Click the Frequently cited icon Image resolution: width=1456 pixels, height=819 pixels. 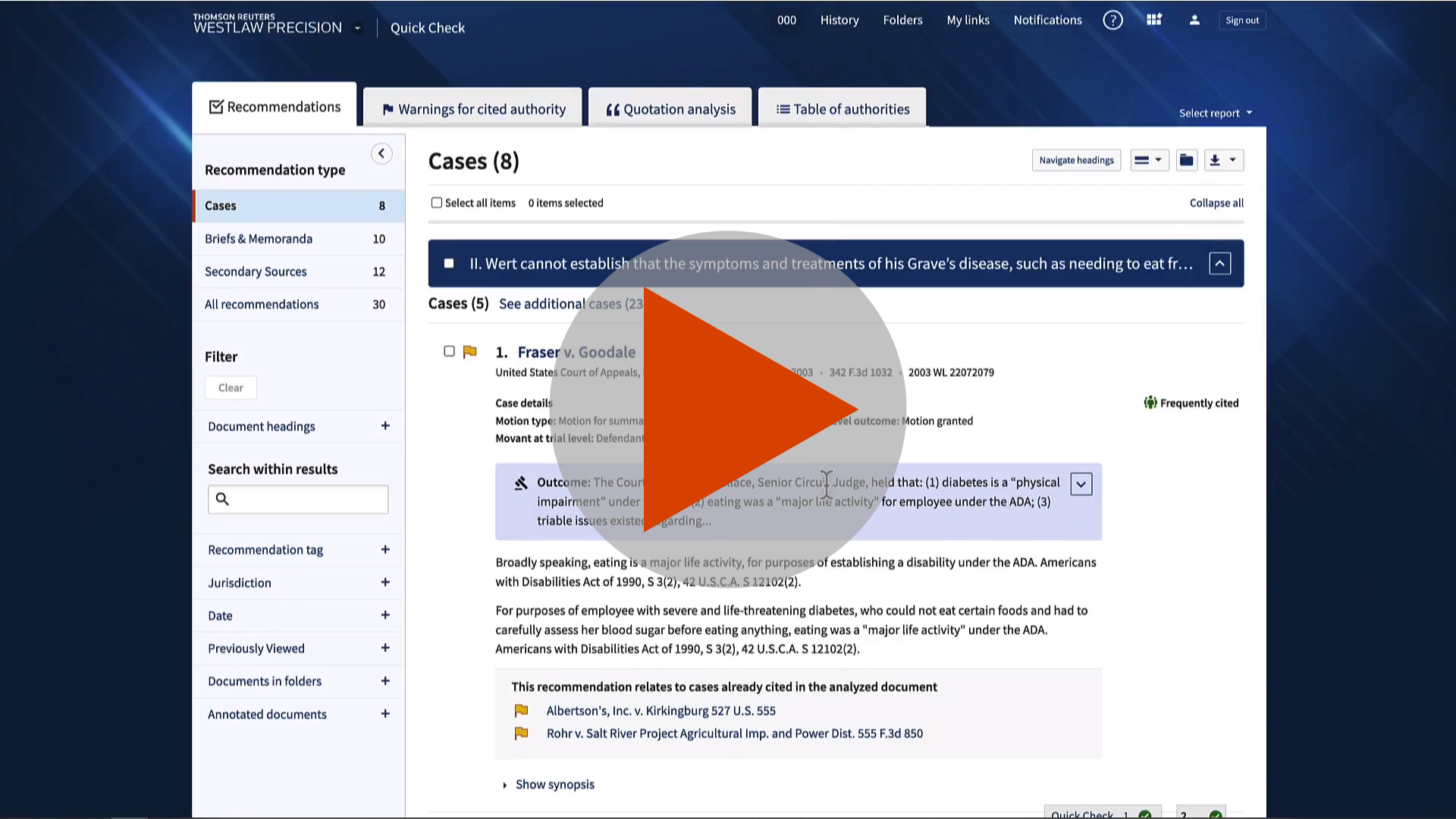click(1150, 403)
